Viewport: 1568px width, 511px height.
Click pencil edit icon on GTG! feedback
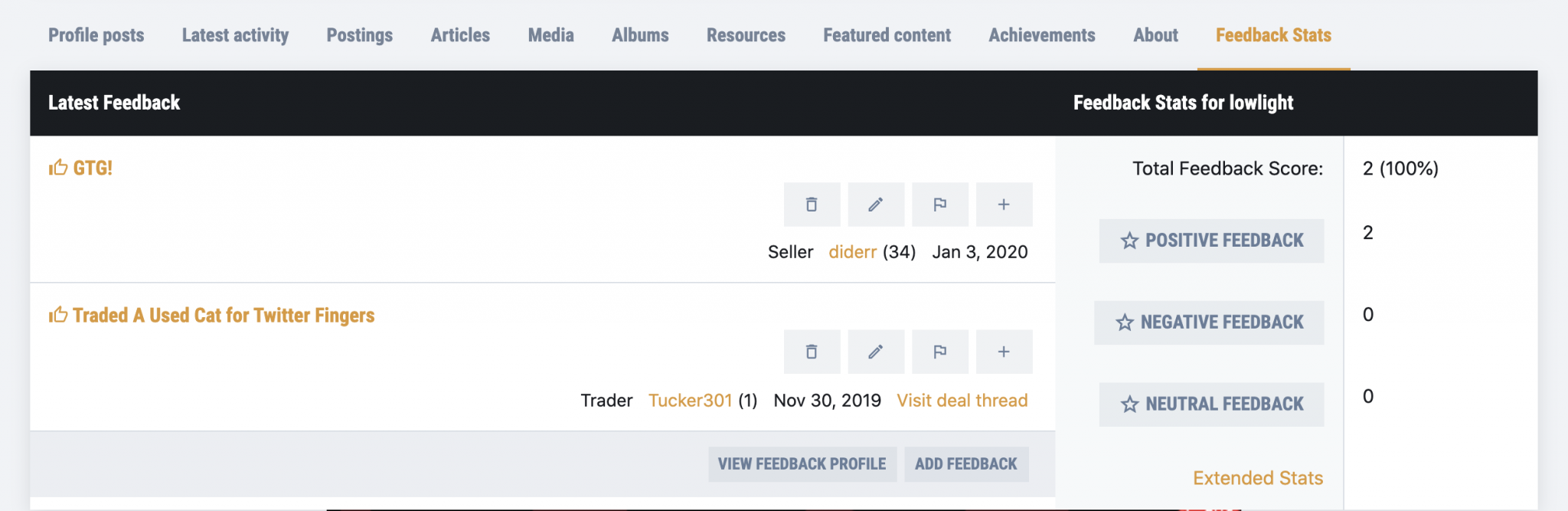pyautogui.click(x=876, y=205)
